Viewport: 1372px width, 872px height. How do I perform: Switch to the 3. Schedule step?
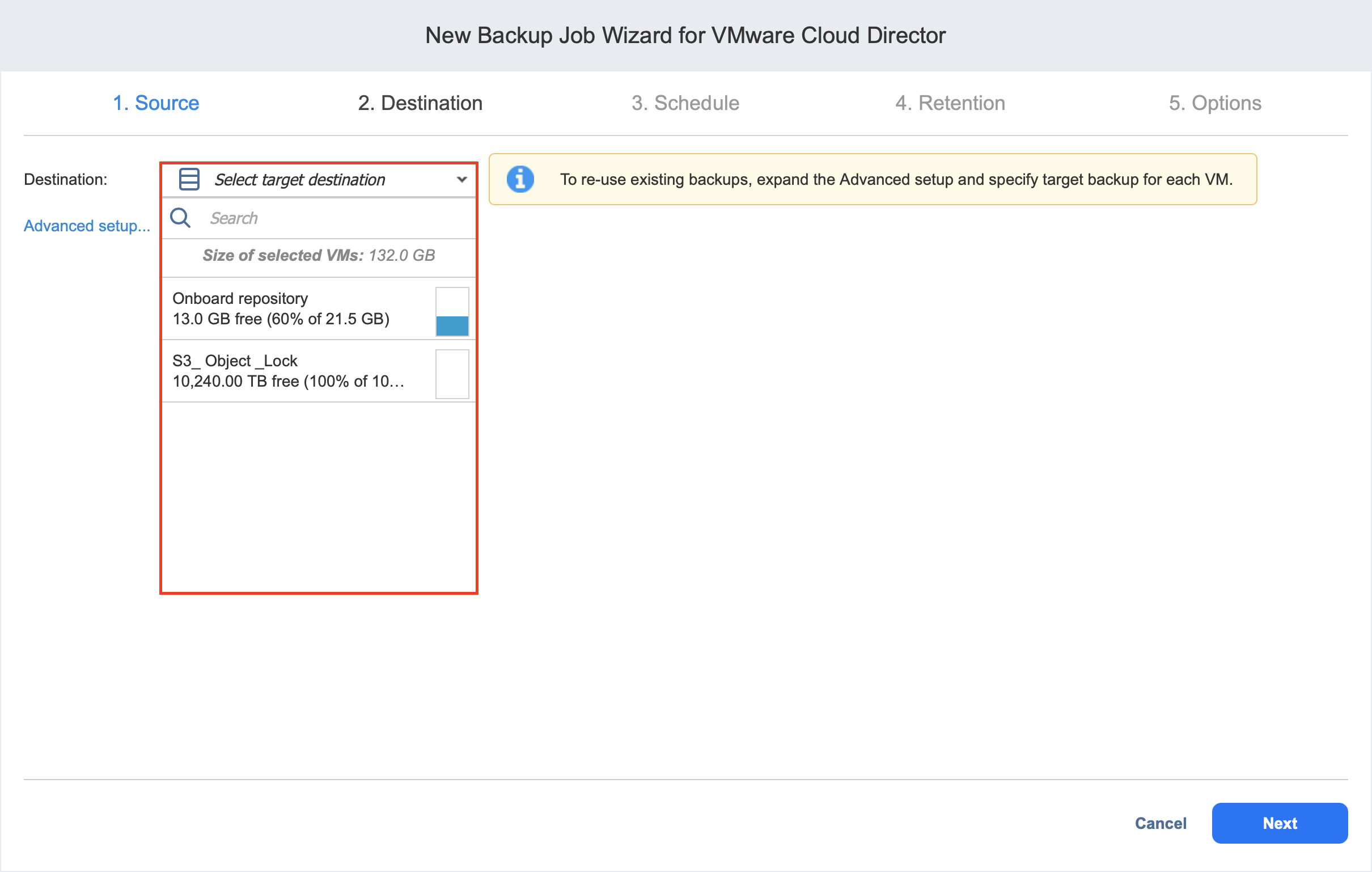pyautogui.click(x=685, y=103)
